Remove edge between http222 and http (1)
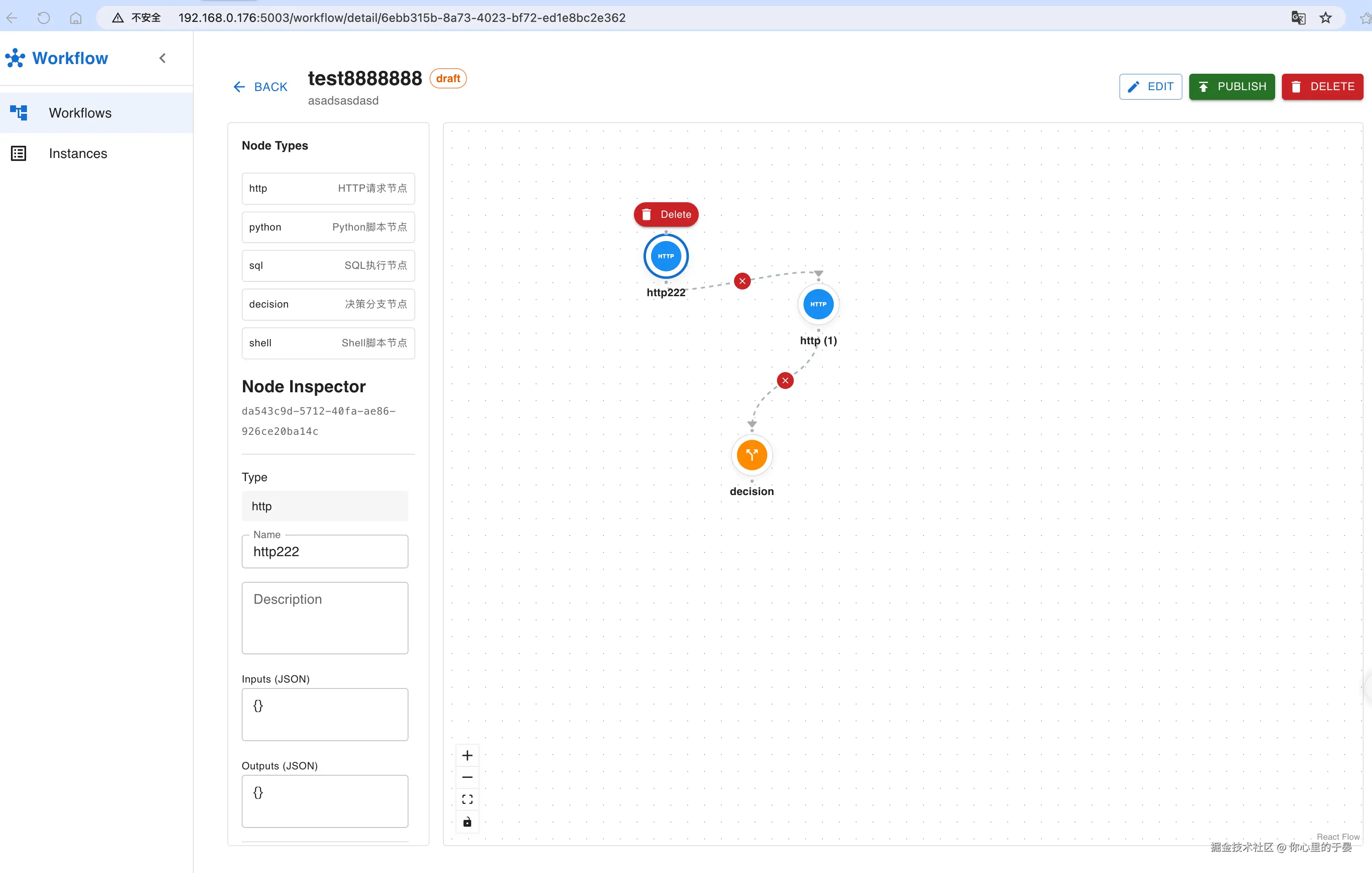 pos(742,281)
